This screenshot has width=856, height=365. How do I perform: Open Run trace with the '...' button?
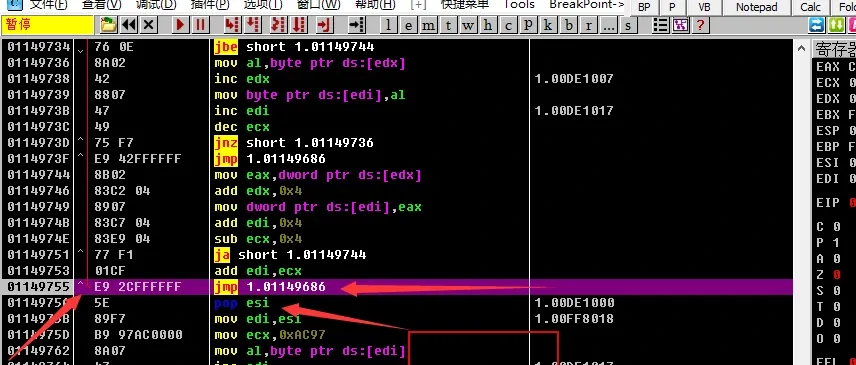609,25
